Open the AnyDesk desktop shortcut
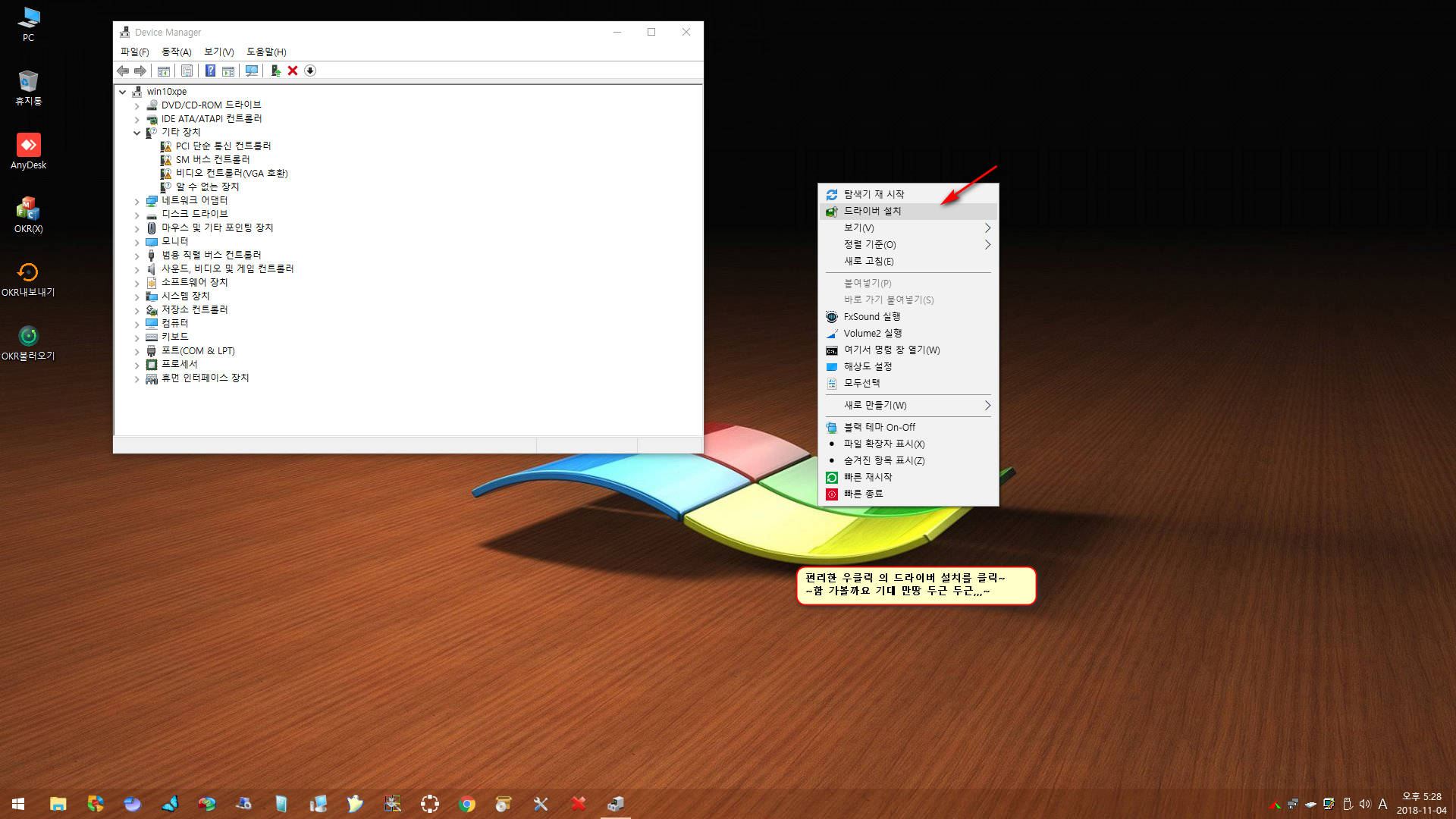The image size is (1456, 819). point(28,152)
